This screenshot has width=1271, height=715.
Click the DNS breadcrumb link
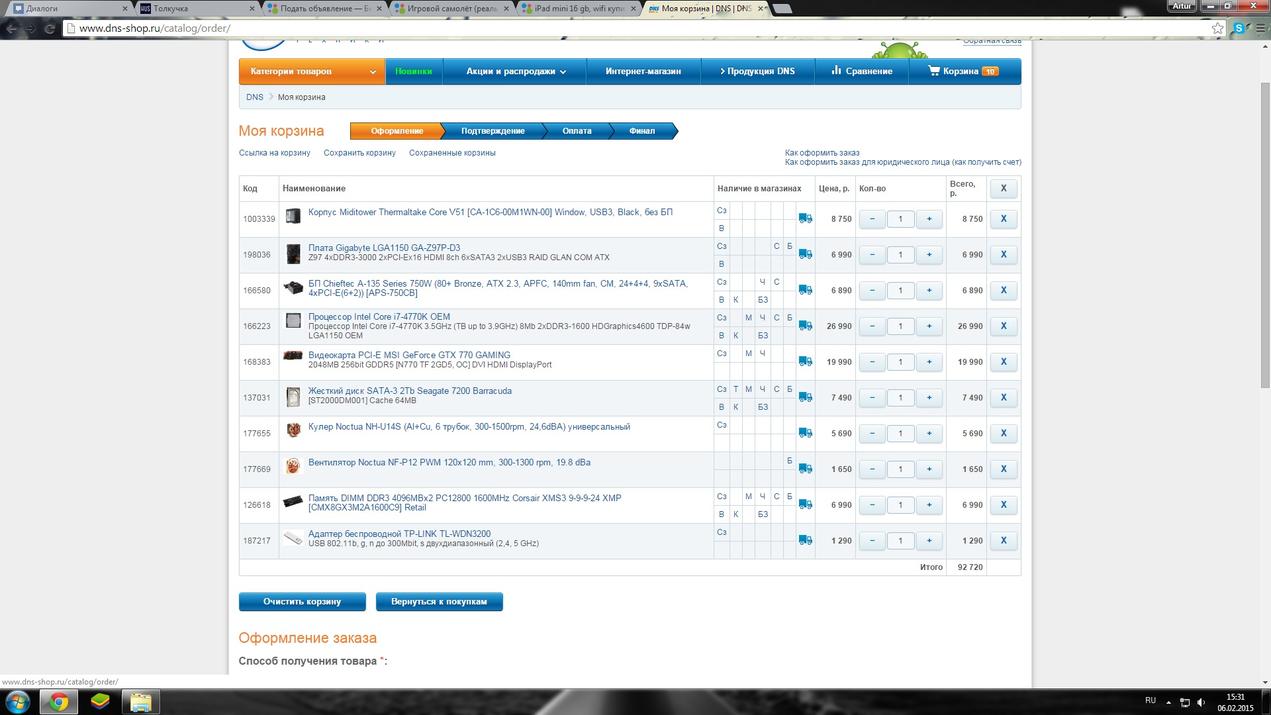click(x=255, y=97)
